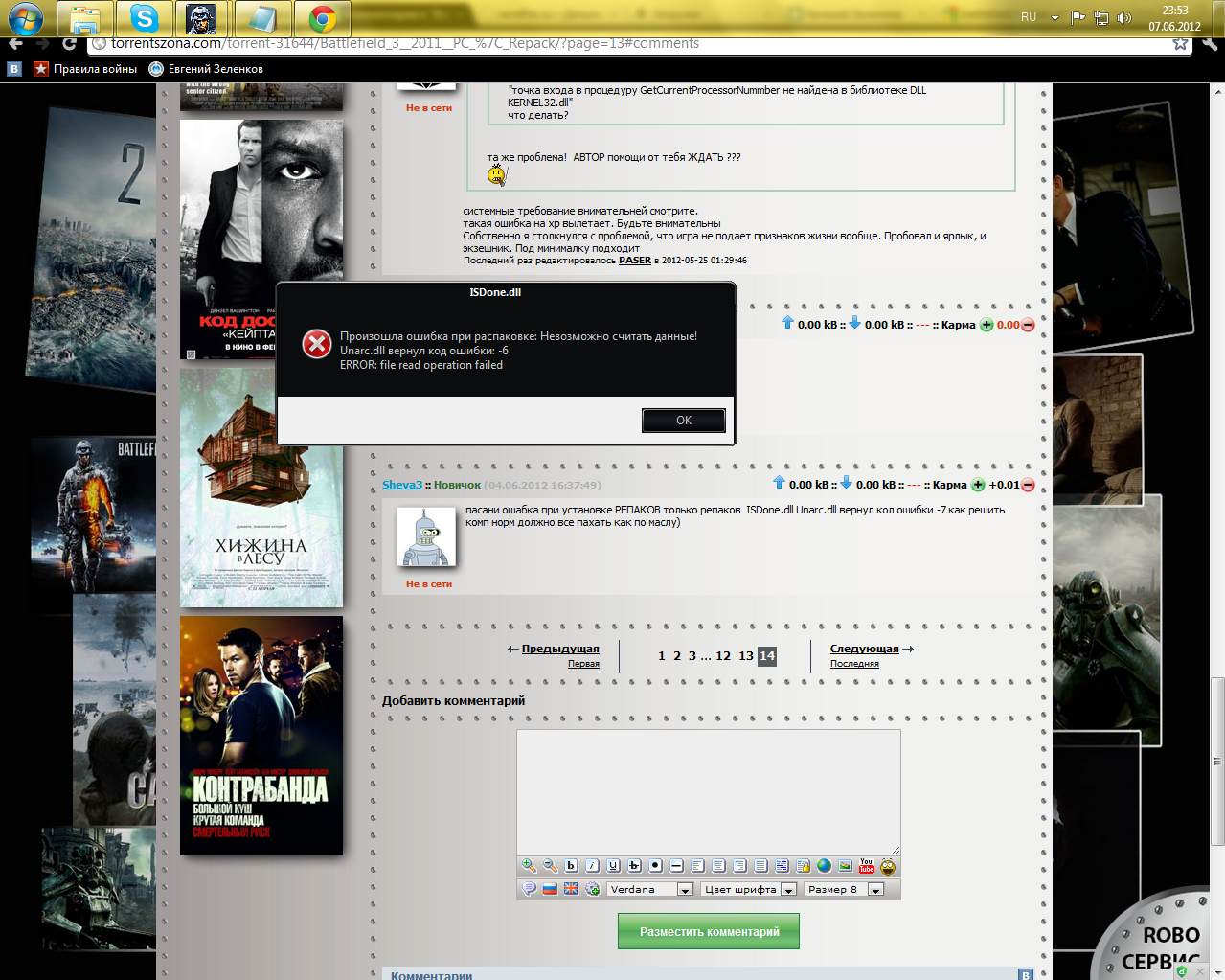Jump to the Последняя page link
This screenshot has height=980, width=1225.
pyautogui.click(x=854, y=664)
